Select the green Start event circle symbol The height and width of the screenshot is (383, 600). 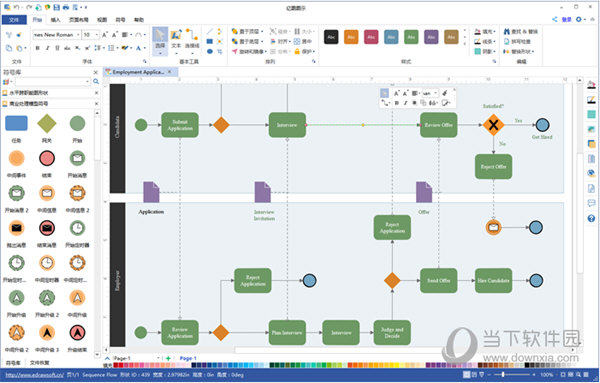point(77,124)
